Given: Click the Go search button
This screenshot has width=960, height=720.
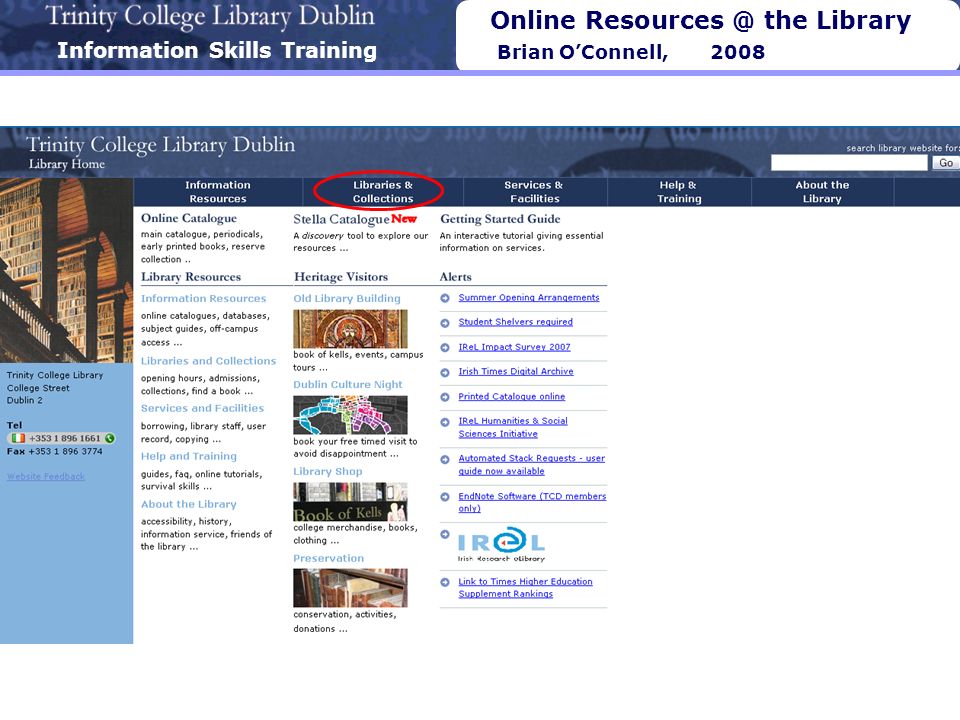Looking at the screenshot, I should click(945, 163).
